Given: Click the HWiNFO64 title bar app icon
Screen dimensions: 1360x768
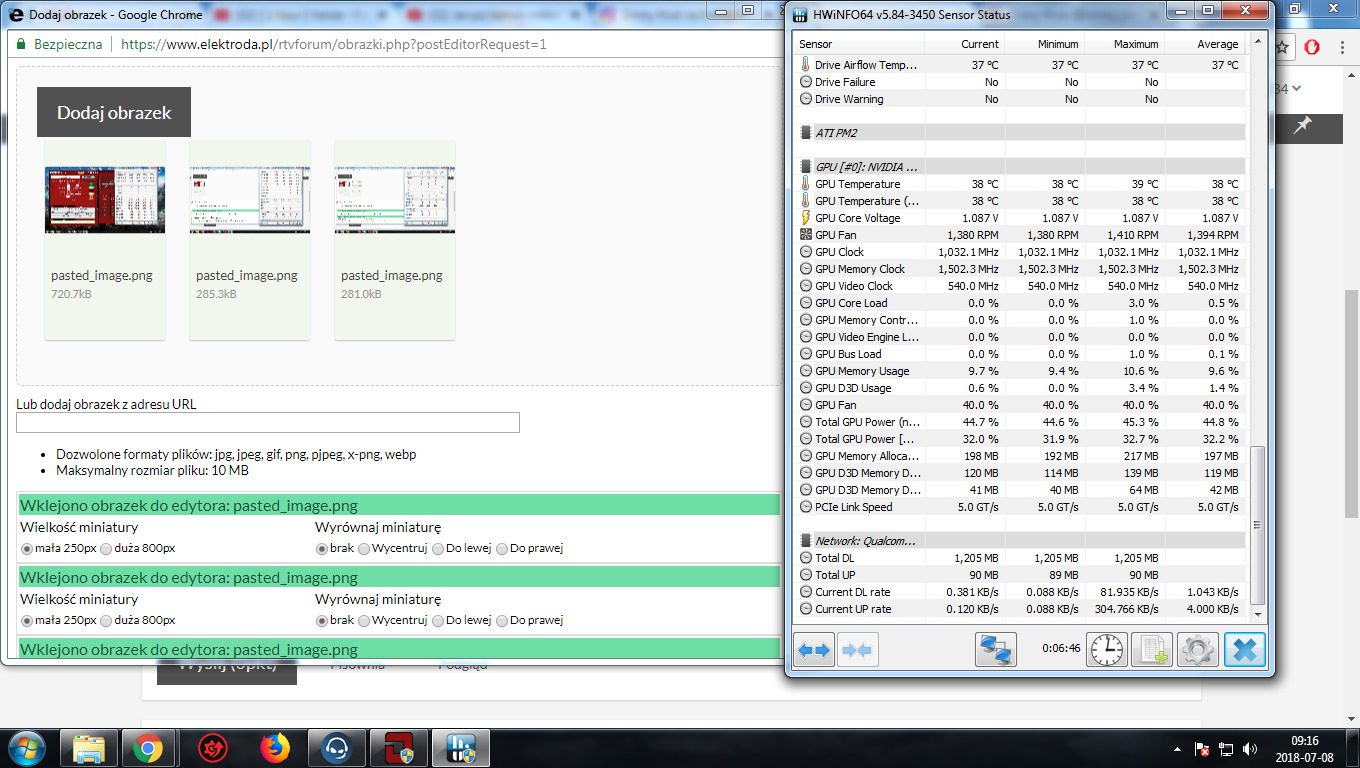Looking at the screenshot, I should [x=799, y=14].
